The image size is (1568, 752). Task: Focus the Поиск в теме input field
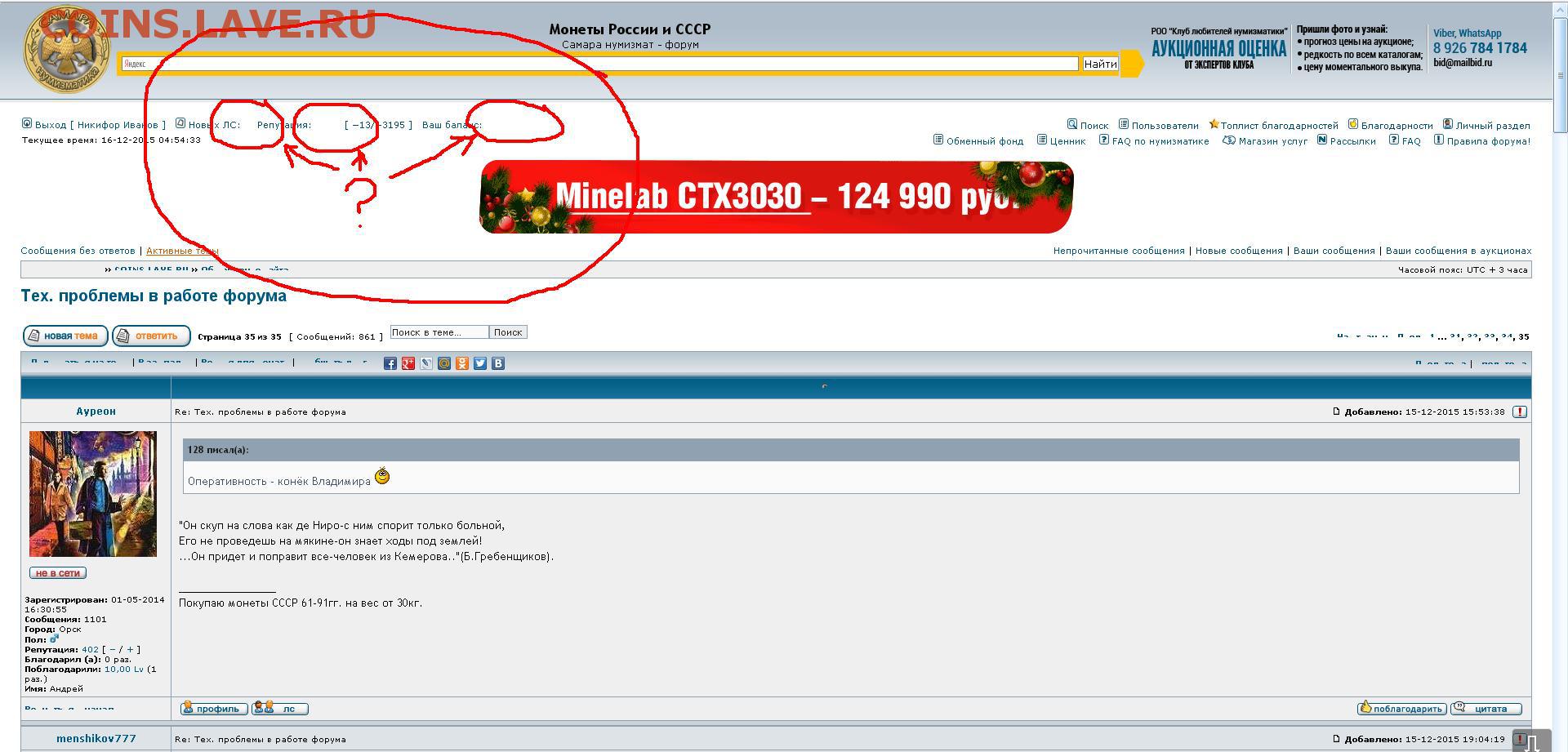pyautogui.click(x=439, y=332)
